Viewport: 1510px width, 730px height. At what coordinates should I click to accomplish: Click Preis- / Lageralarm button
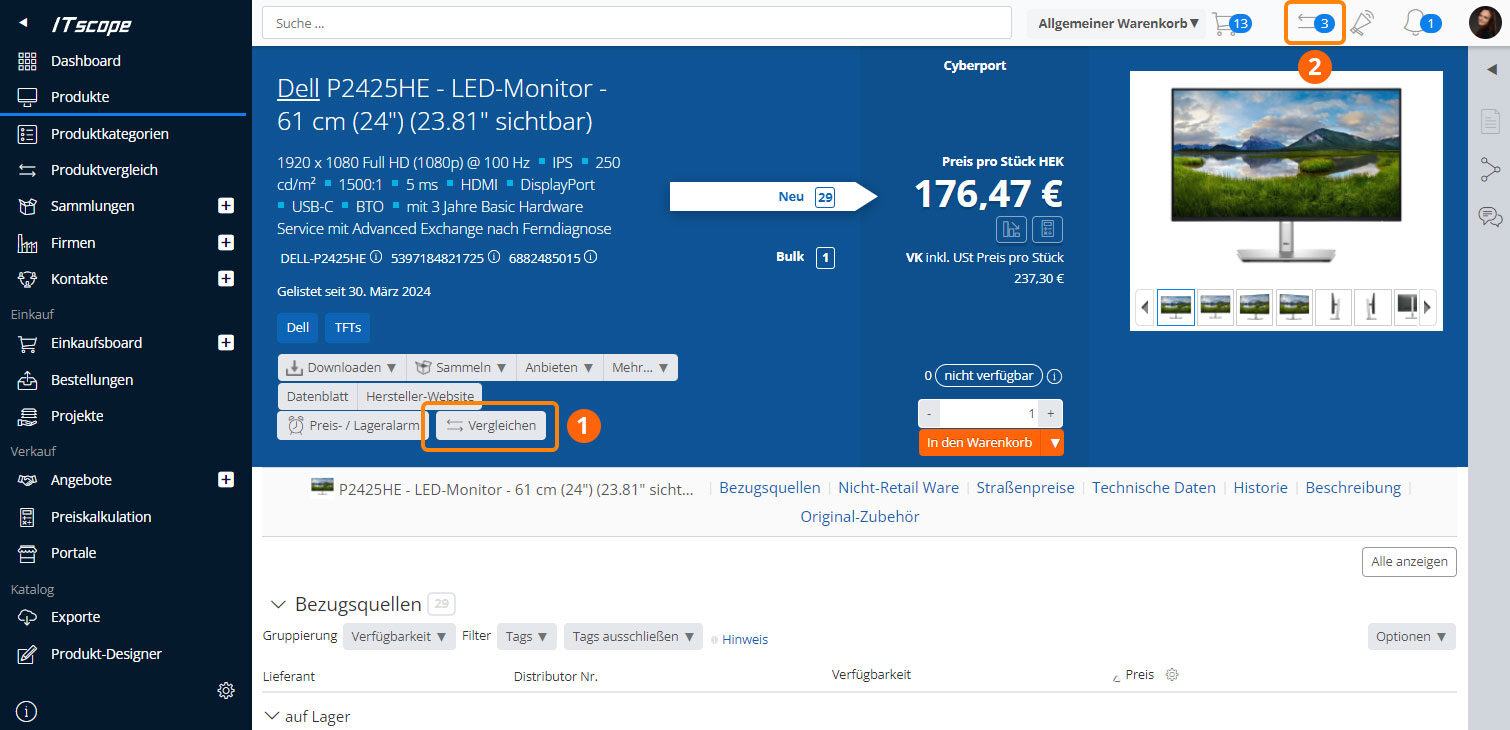[x=354, y=426]
